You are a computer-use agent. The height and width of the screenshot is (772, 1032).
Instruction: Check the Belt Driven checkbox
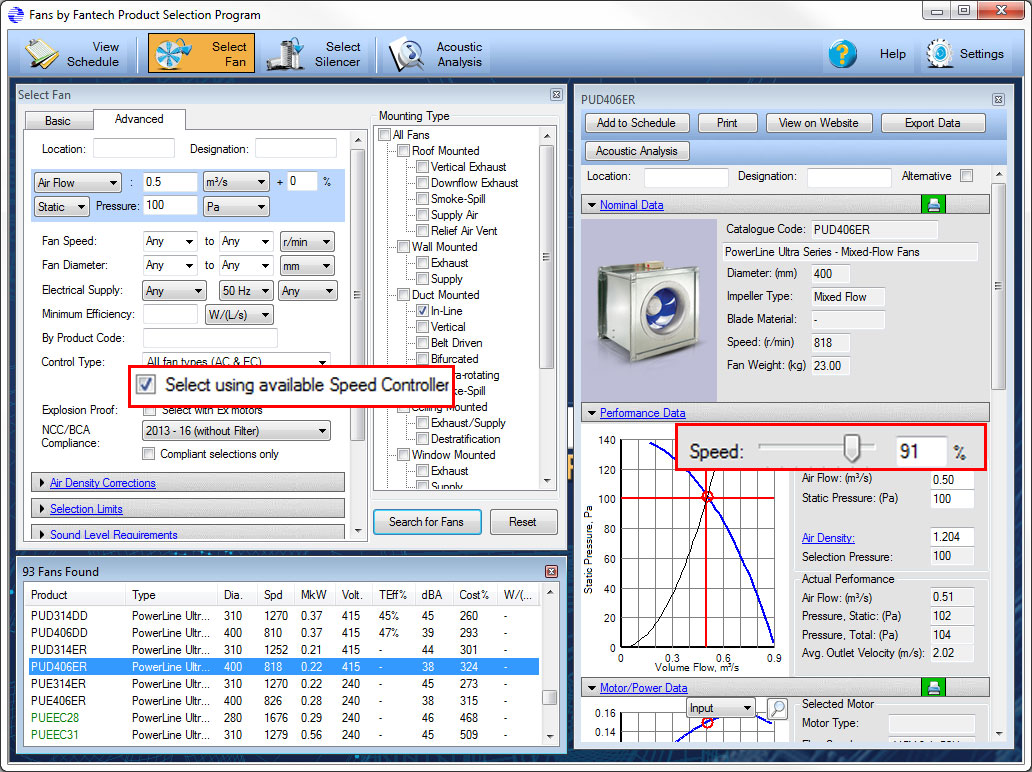click(423, 343)
